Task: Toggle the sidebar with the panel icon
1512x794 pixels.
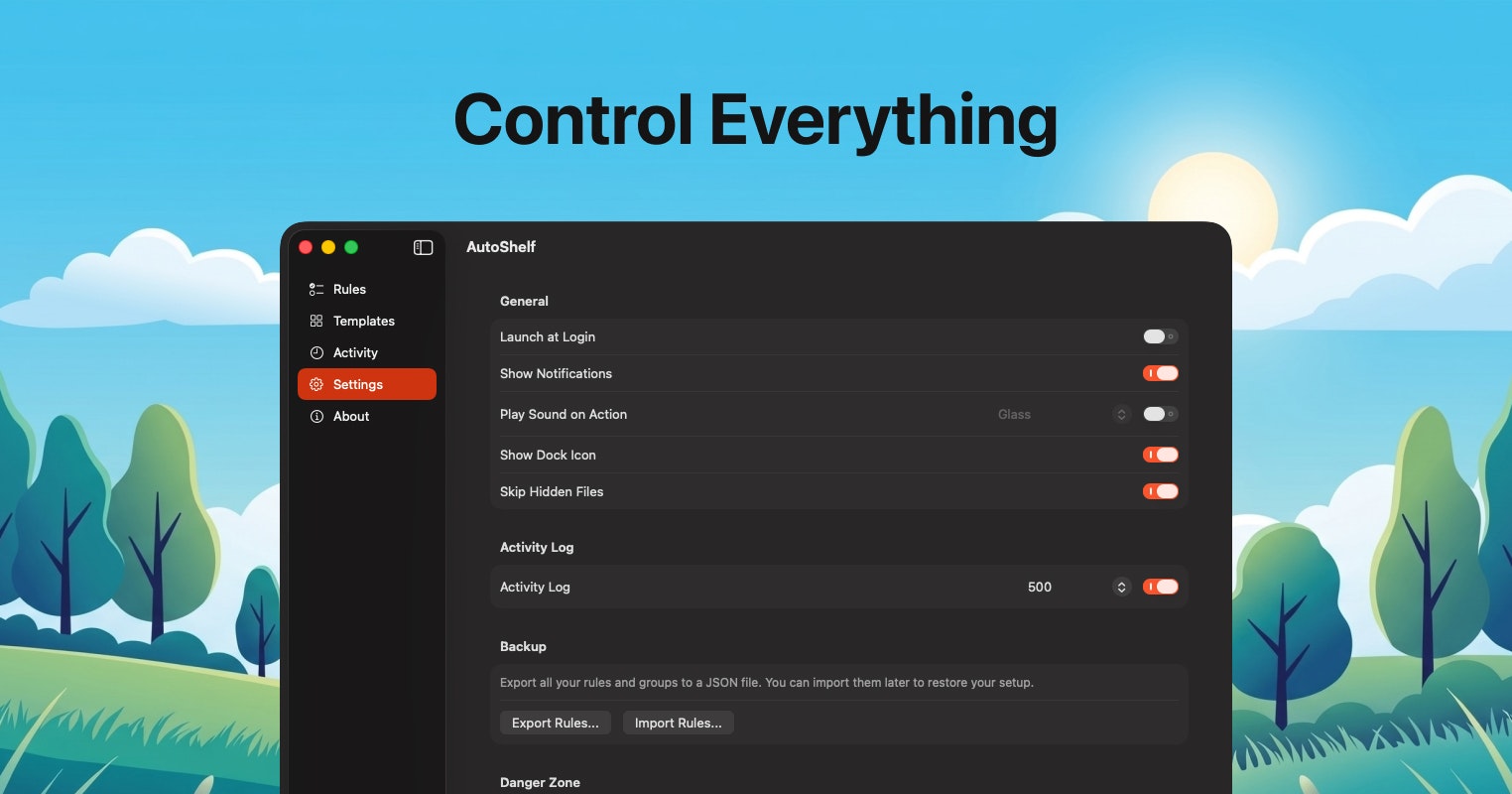Action: [x=424, y=247]
